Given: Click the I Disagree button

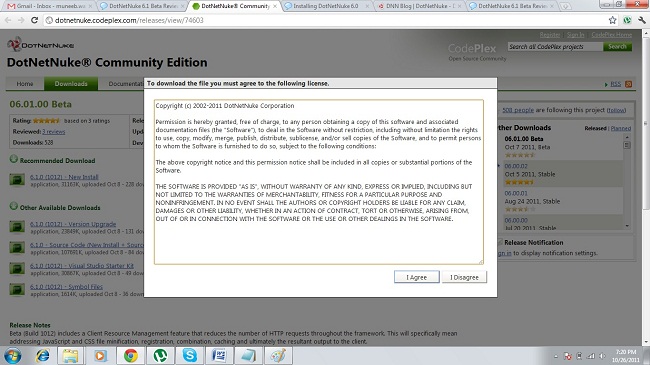Looking at the screenshot, I should click(464, 277).
